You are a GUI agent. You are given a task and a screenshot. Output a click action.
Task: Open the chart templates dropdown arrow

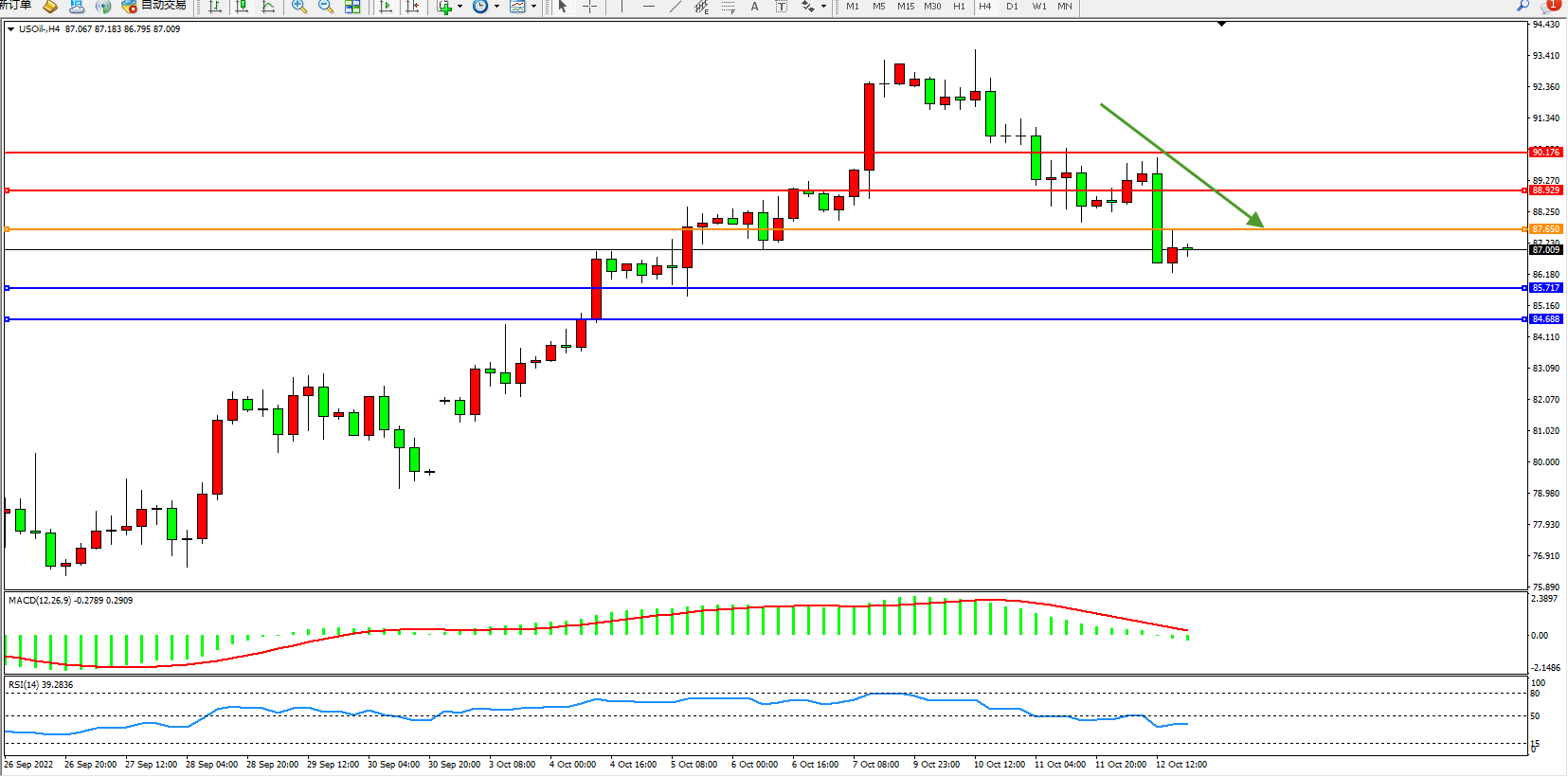533,7
